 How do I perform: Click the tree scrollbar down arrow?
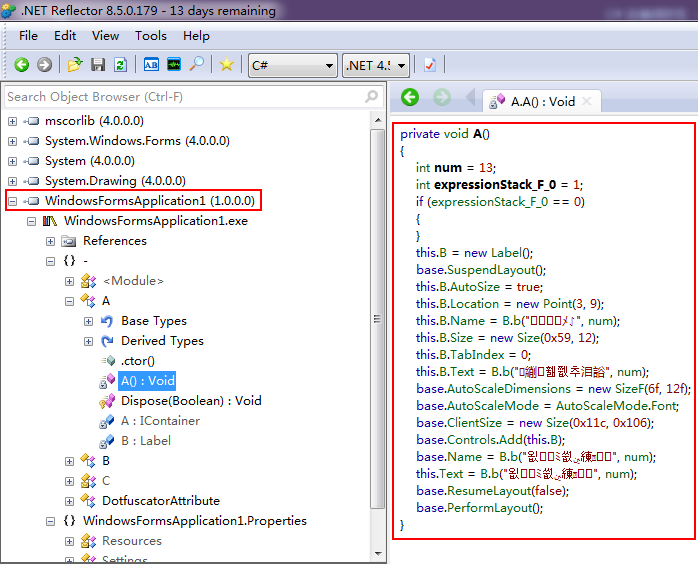378,554
